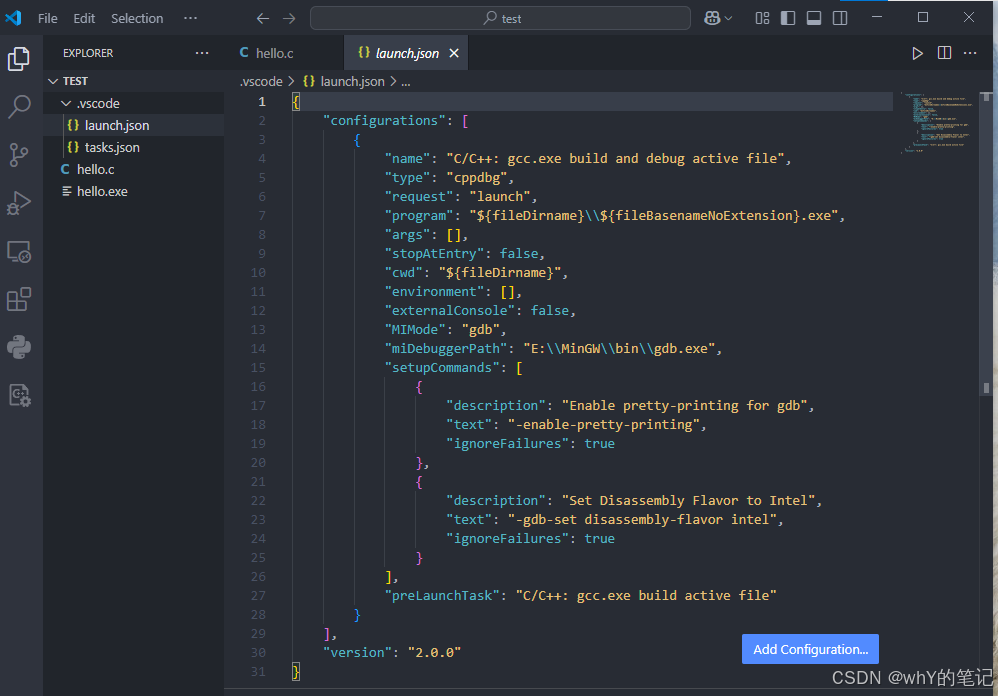Collapse the TEST folder section

pyautogui.click(x=133, y=81)
